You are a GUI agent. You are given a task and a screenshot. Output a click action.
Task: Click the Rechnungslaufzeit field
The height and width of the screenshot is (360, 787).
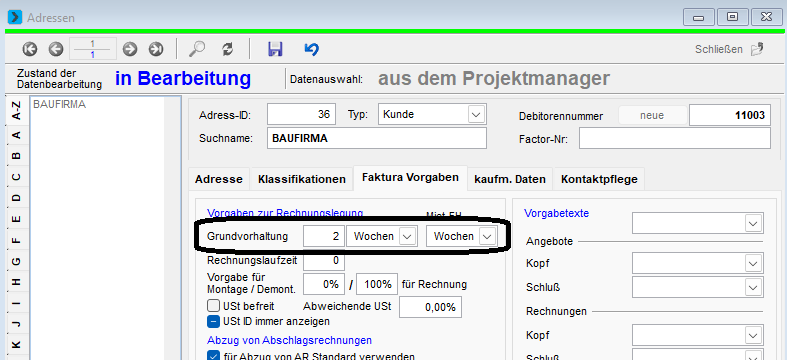324,260
